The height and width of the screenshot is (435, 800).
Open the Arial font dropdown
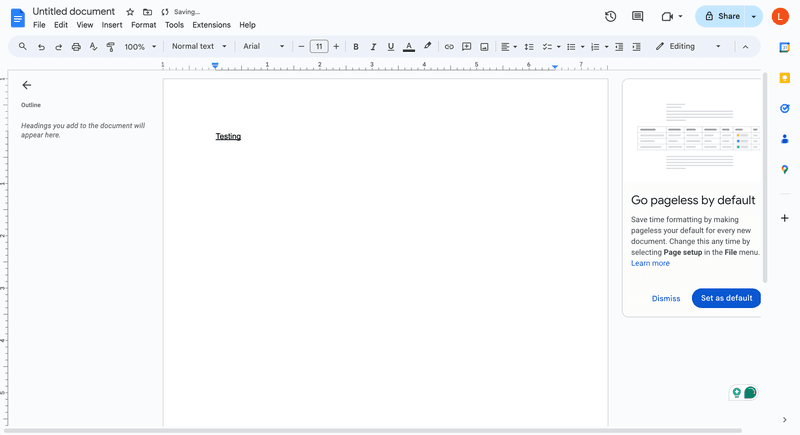pyautogui.click(x=263, y=46)
